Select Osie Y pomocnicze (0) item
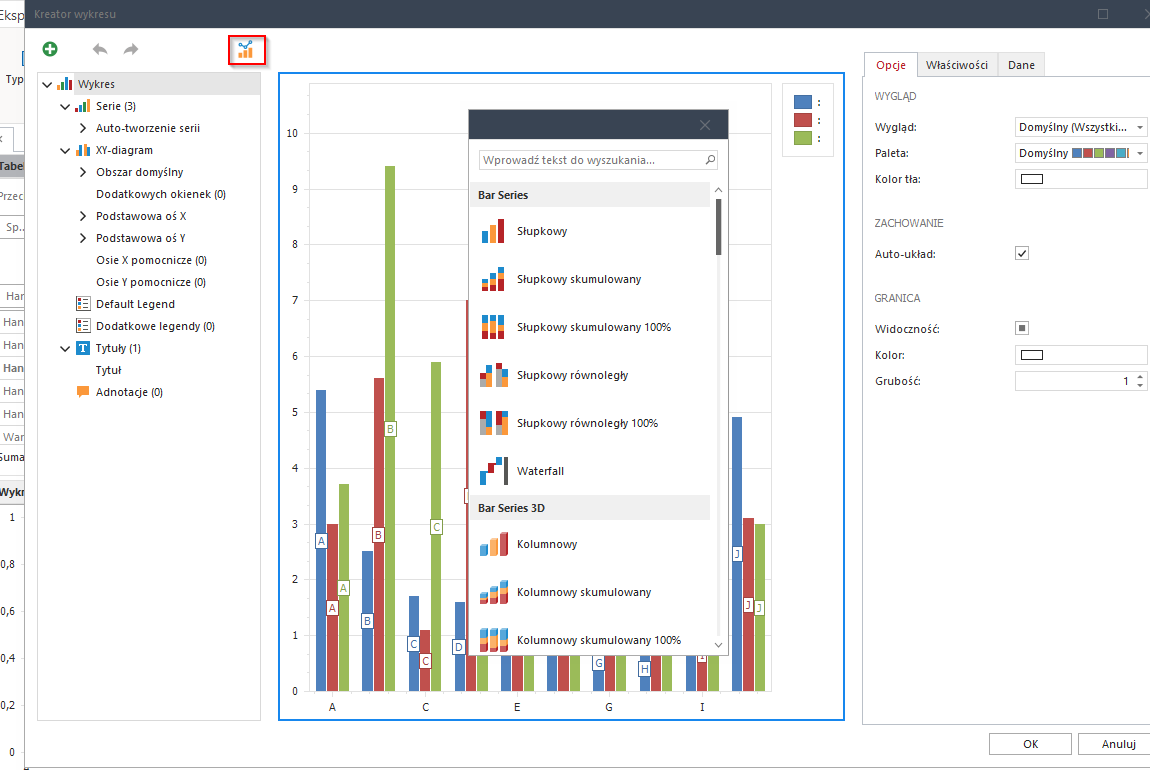 [150, 282]
